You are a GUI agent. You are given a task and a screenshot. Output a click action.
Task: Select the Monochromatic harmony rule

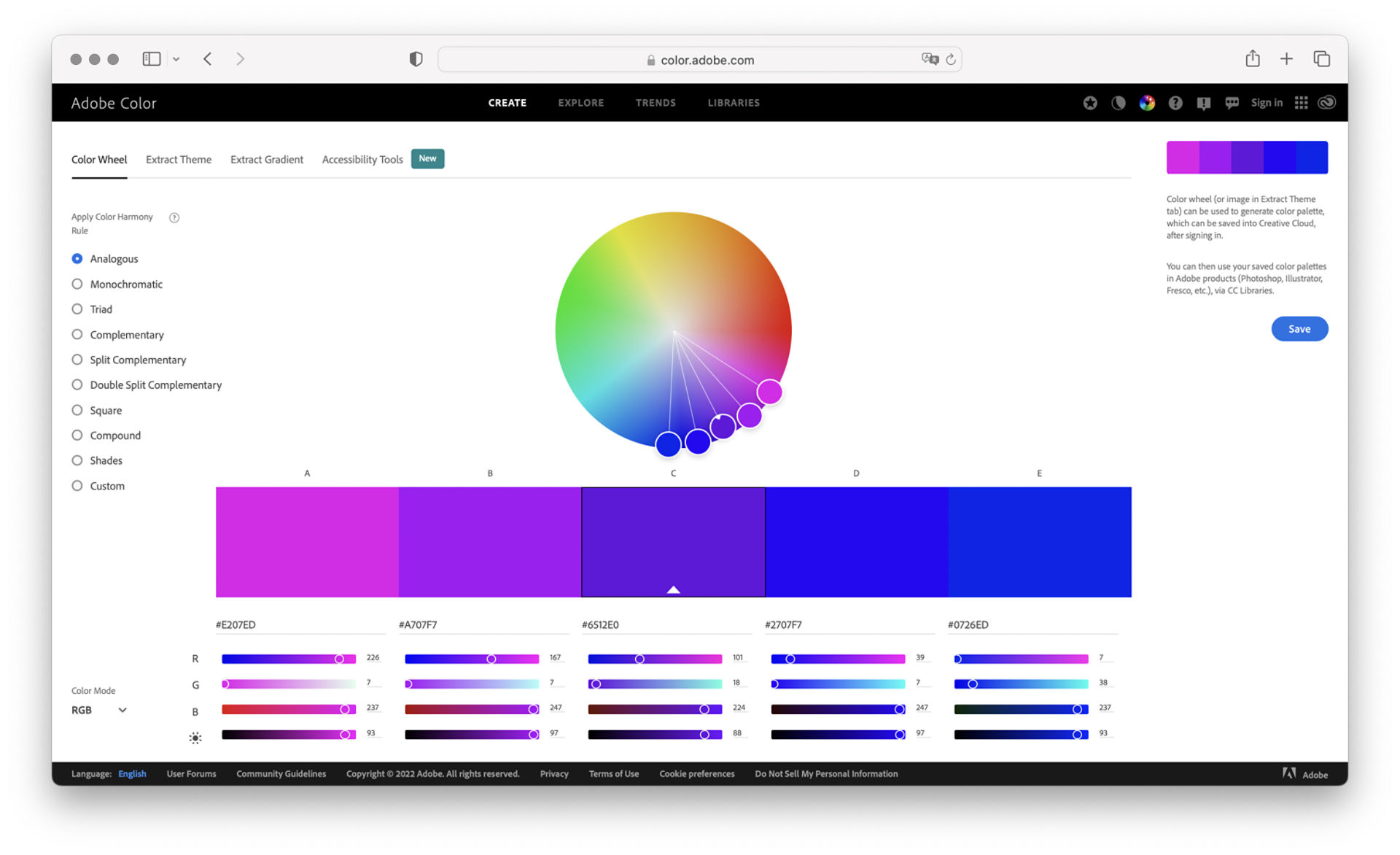(77, 284)
